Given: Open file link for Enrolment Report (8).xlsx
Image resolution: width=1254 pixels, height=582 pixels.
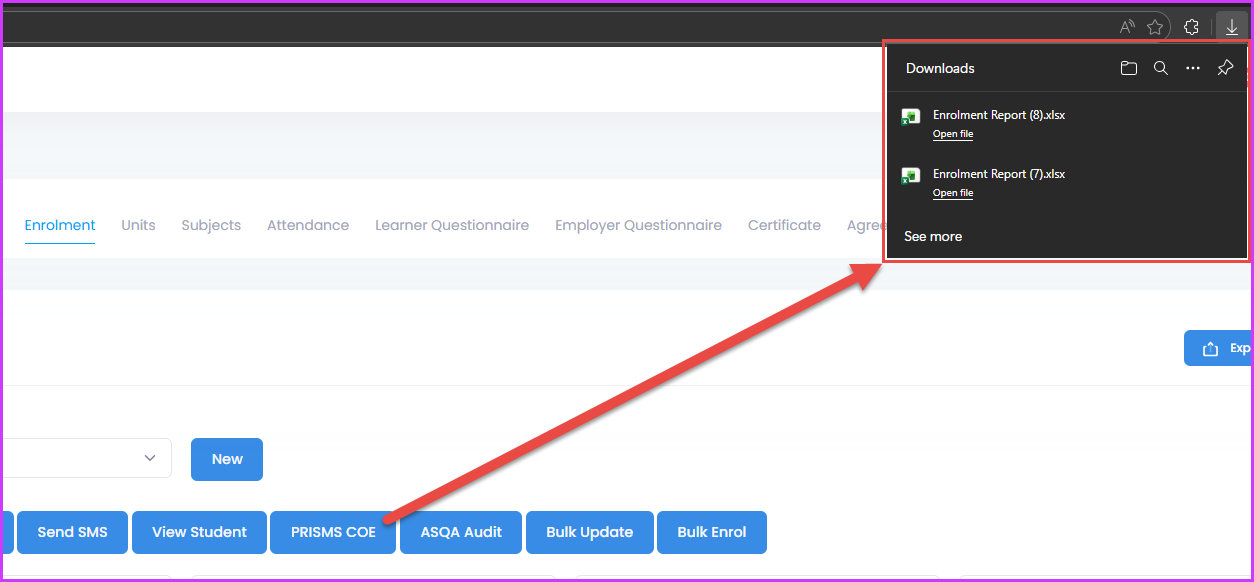Looking at the screenshot, I should point(952,134).
